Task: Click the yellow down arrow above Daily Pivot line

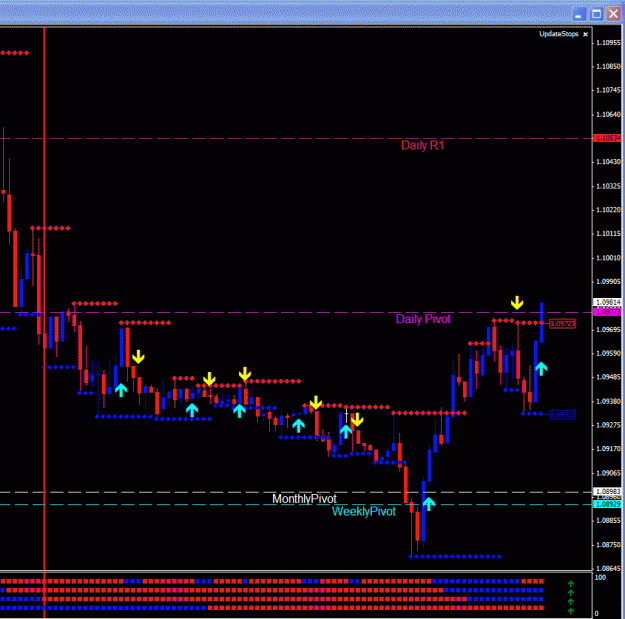Action: [x=517, y=303]
